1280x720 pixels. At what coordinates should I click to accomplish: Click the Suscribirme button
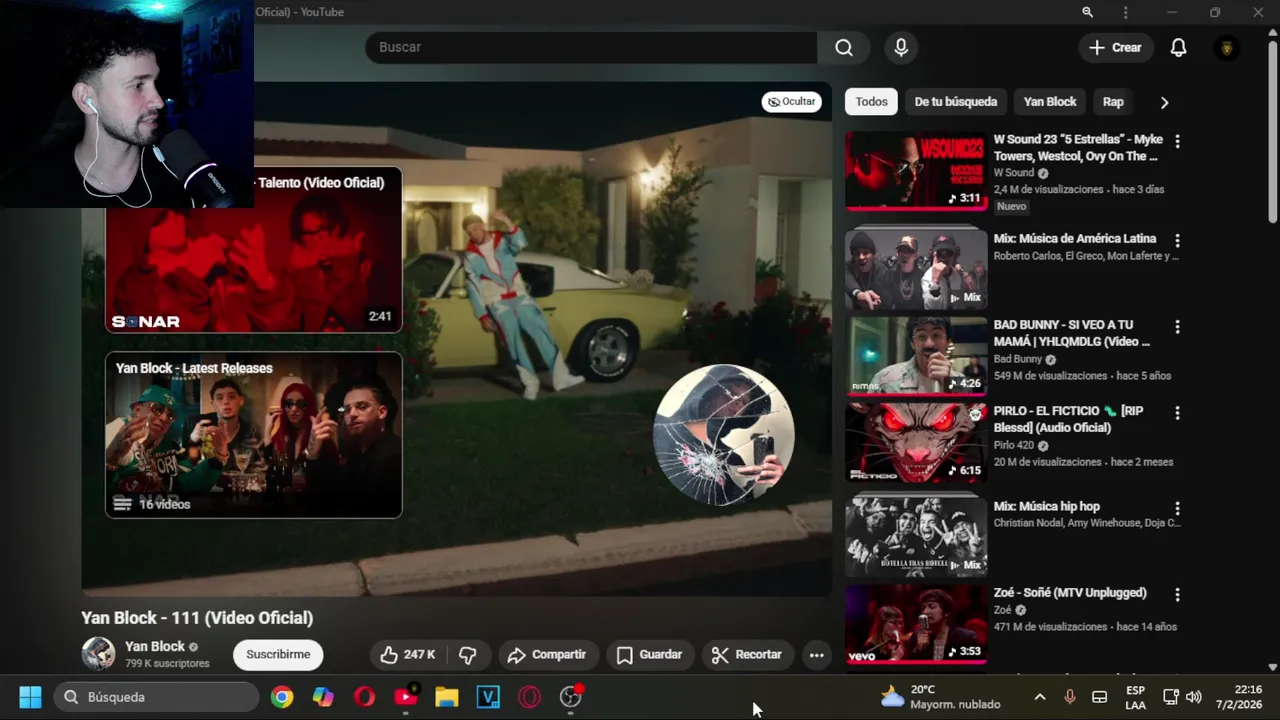click(278, 655)
